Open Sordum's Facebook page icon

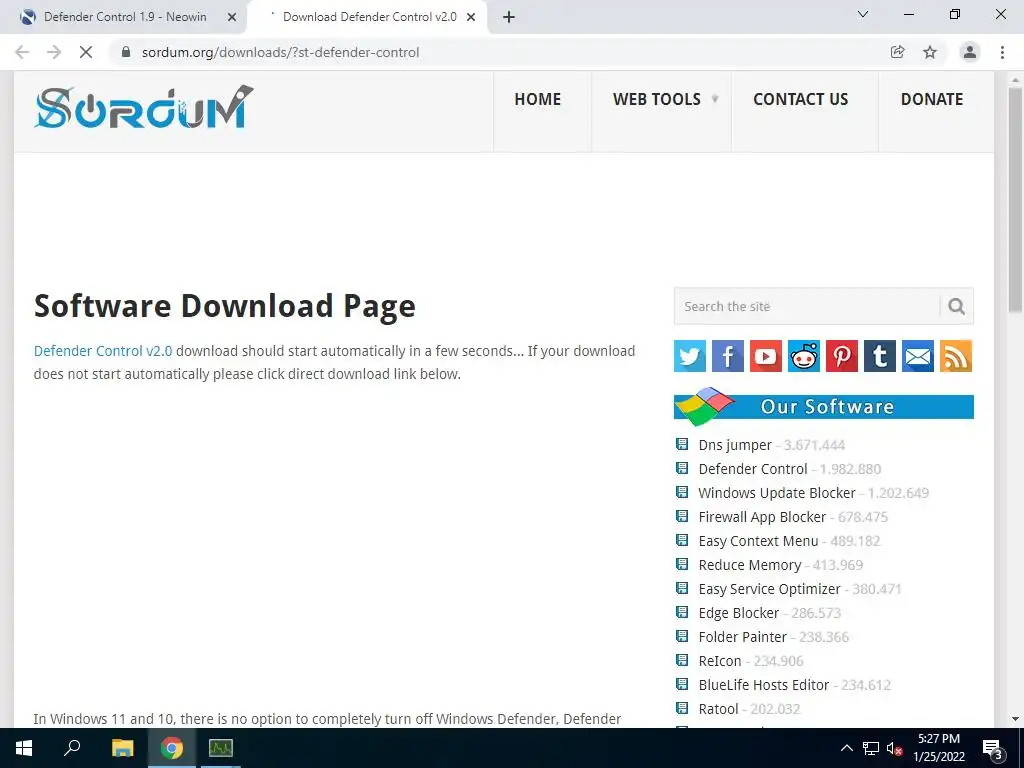click(728, 356)
